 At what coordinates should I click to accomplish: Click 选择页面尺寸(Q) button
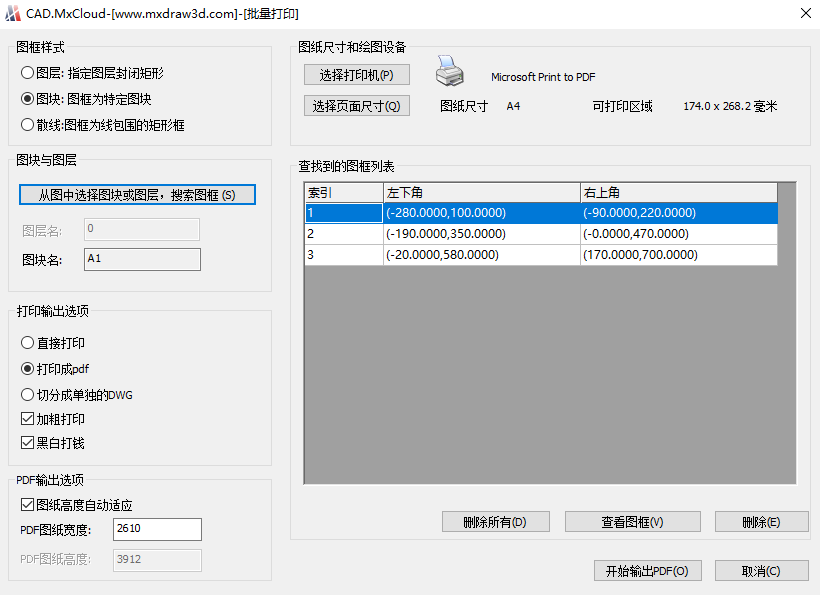(357, 106)
